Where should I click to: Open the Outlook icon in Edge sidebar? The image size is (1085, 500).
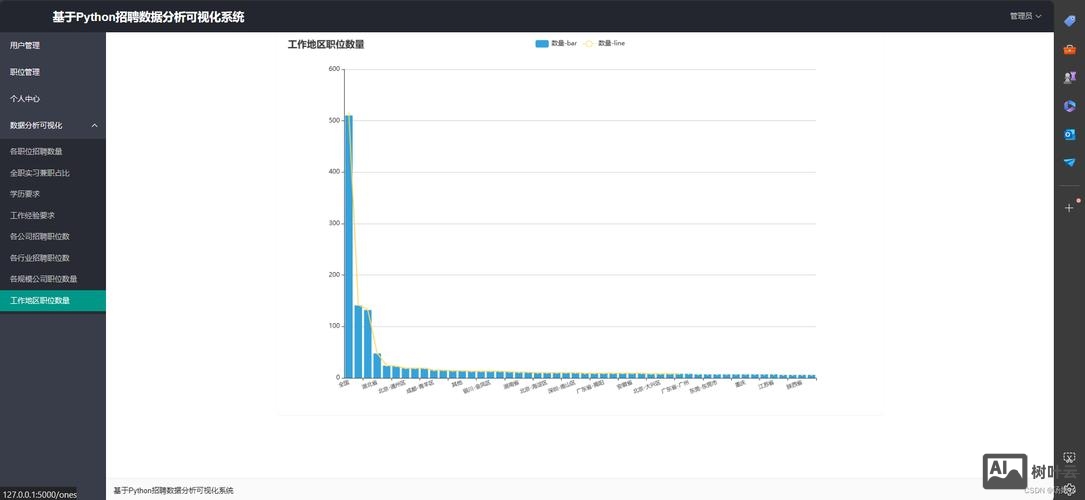pyautogui.click(x=1069, y=134)
